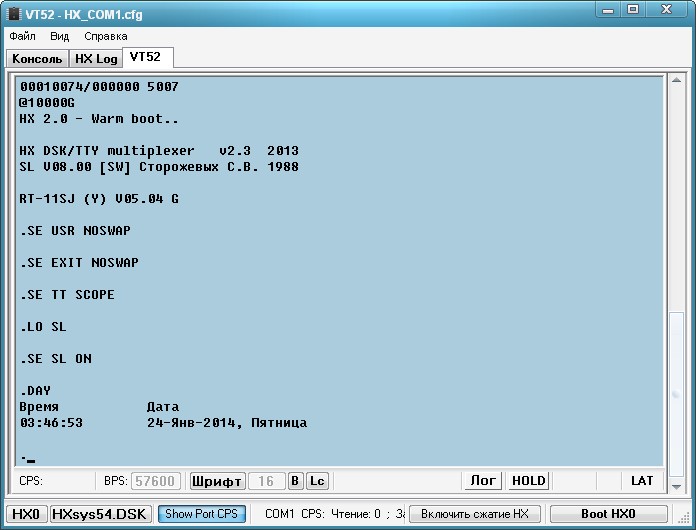Click the Лог button
Screen dimensions: 696x530
click(483, 481)
